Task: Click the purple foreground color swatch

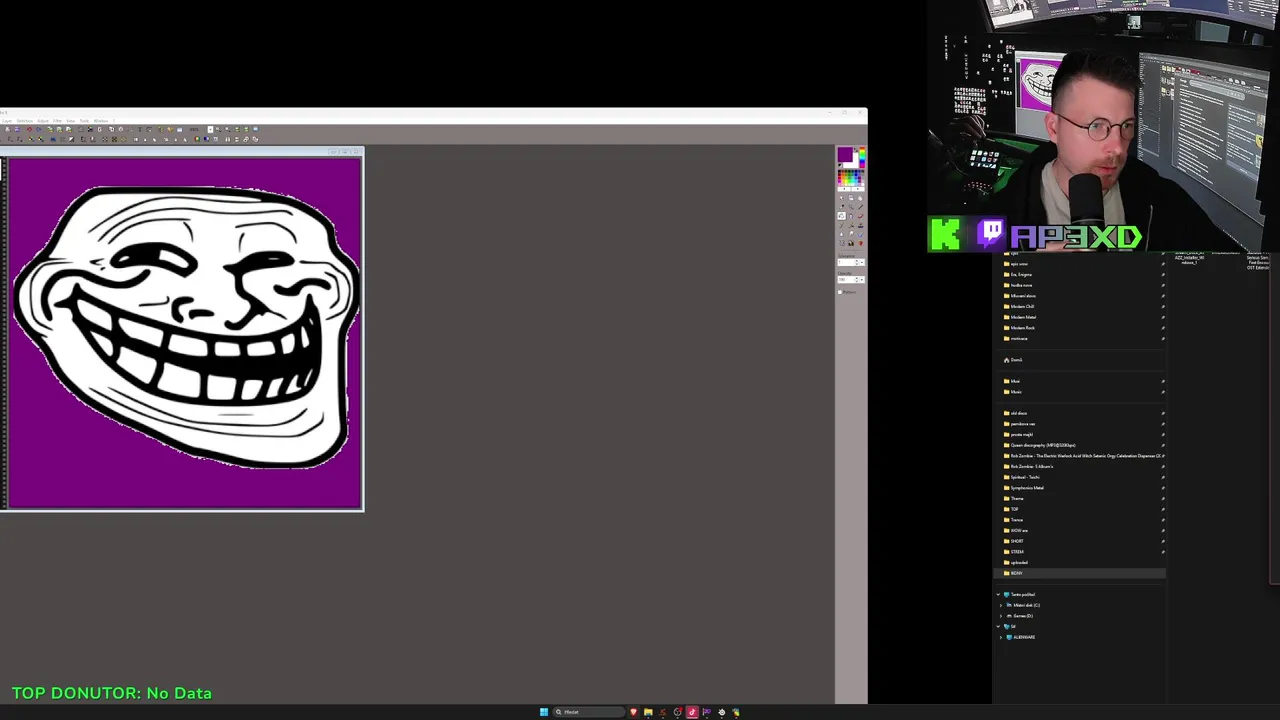Action: 845,155
